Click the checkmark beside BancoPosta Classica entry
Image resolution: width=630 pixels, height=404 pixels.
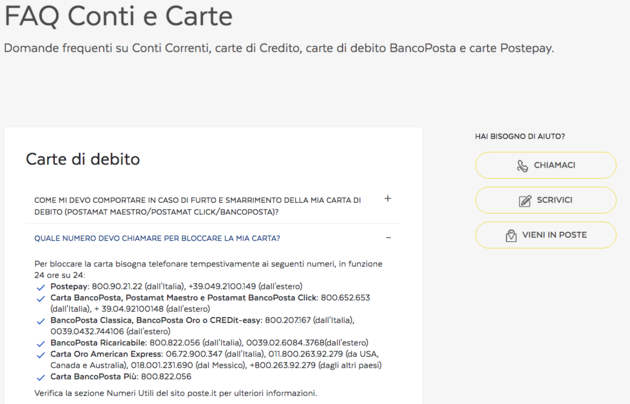tap(41, 321)
